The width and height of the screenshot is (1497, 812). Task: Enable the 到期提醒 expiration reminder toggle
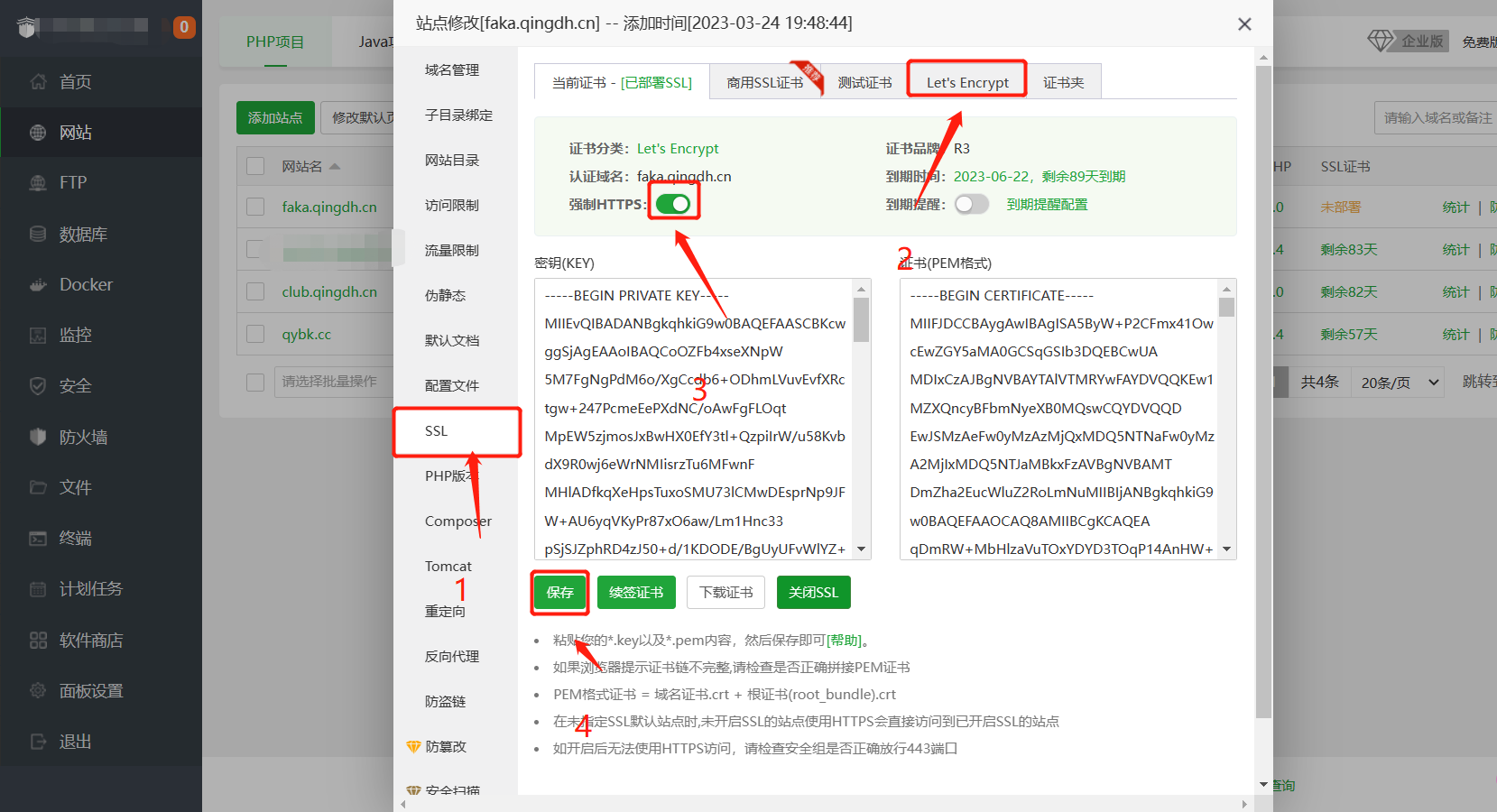(972, 204)
